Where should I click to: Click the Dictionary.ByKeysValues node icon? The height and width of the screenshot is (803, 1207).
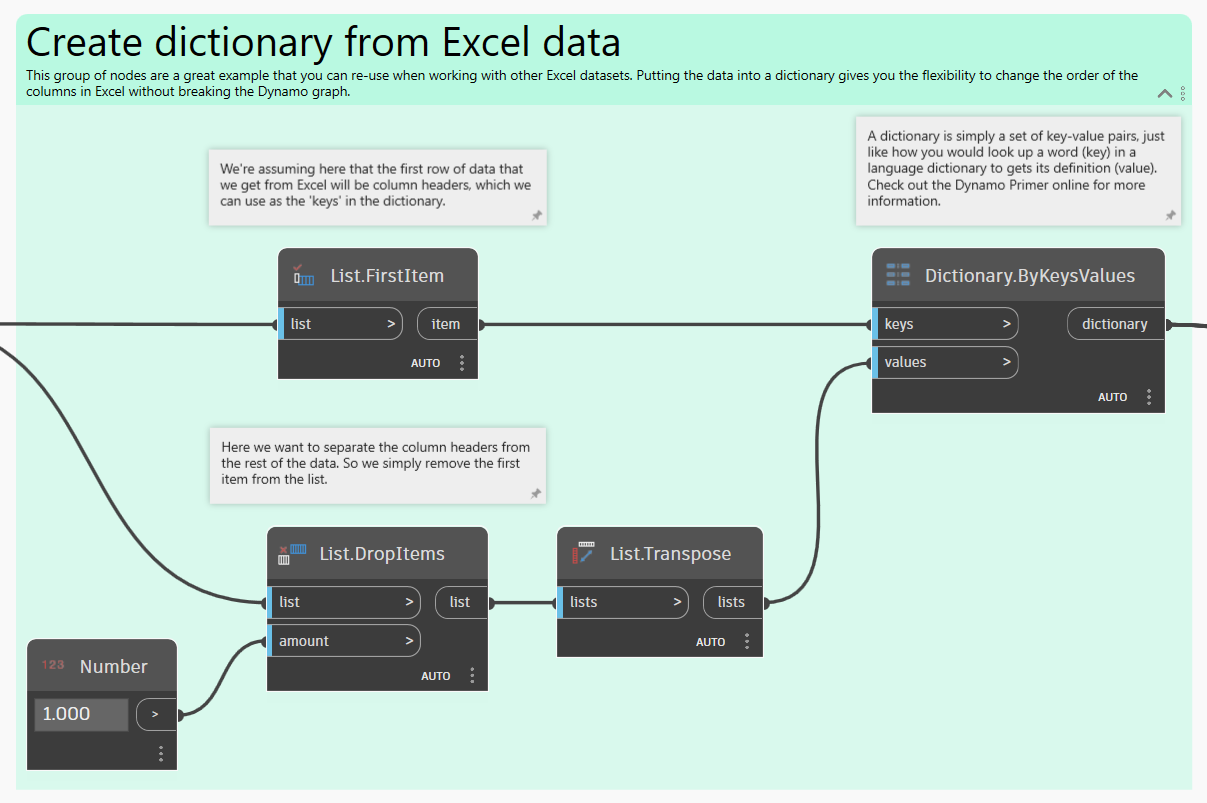point(898,275)
